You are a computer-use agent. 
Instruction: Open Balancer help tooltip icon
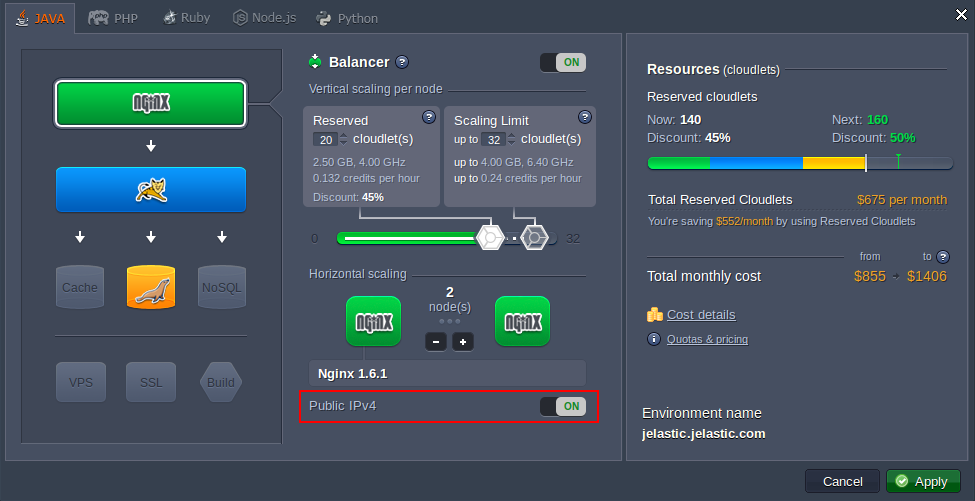coord(402,62)
